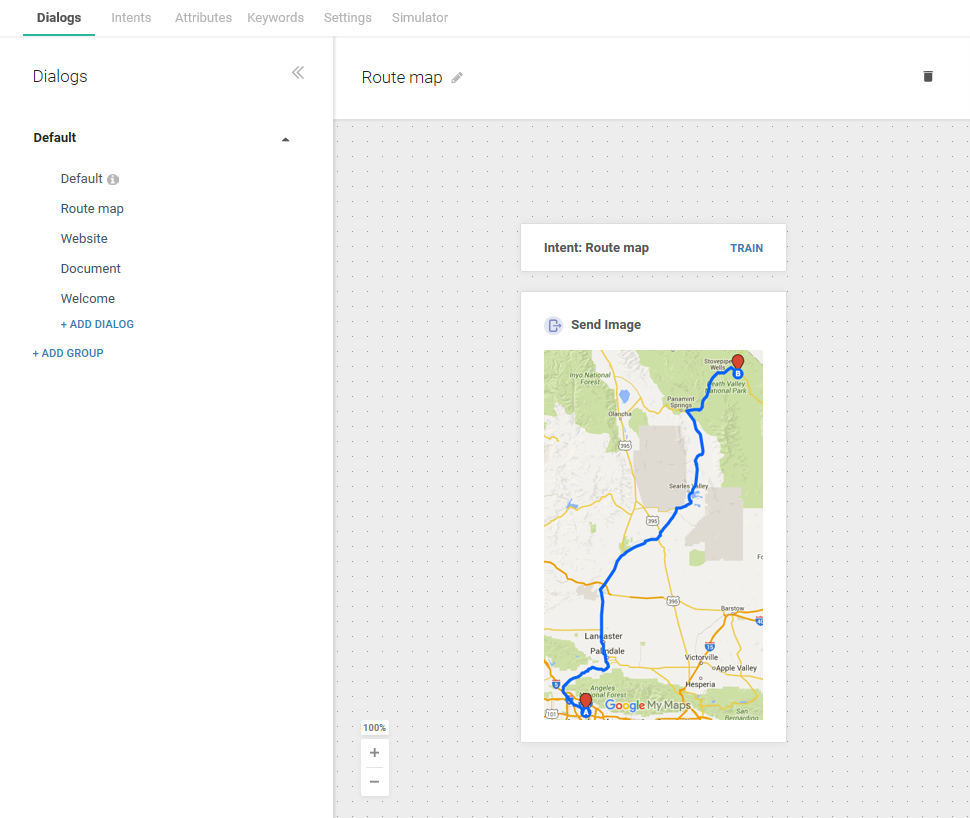970x818 pixels.
Task: Open the Simulator tab
Action: click(x=420, y=18)
